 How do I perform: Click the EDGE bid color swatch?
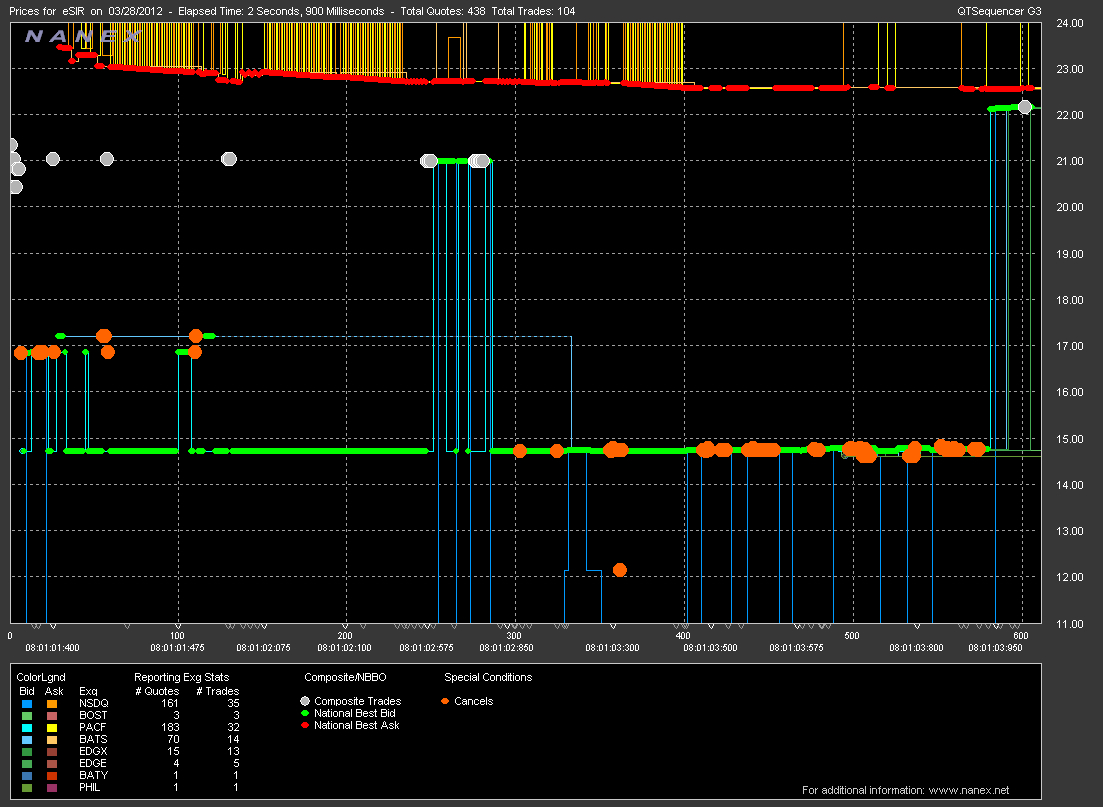(x=27, y=763)
